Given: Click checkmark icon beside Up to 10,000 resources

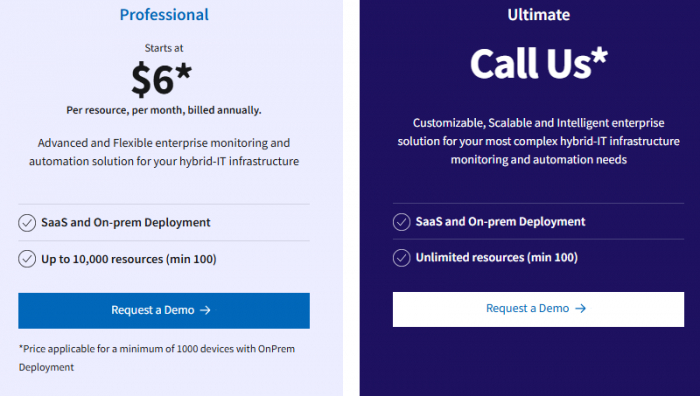Looking at the screenshot, I should pyautogui.click(x=27, y=259).
